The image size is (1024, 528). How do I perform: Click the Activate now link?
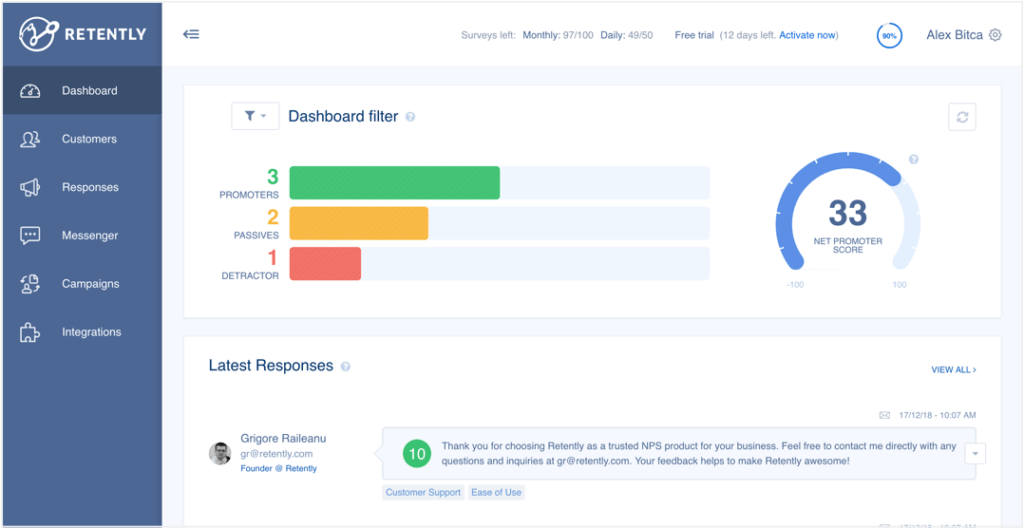[x=807, y=35]
